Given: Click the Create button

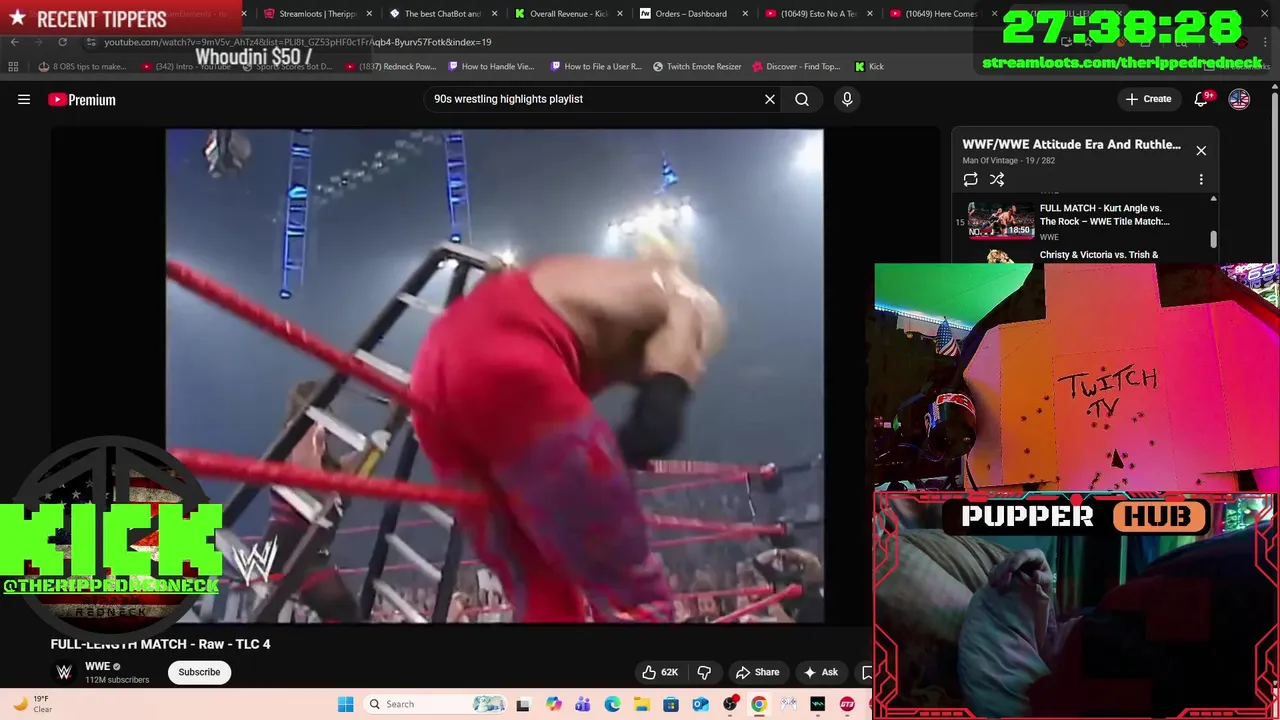Looking at the screenshot, I should tap(1148, 99).
